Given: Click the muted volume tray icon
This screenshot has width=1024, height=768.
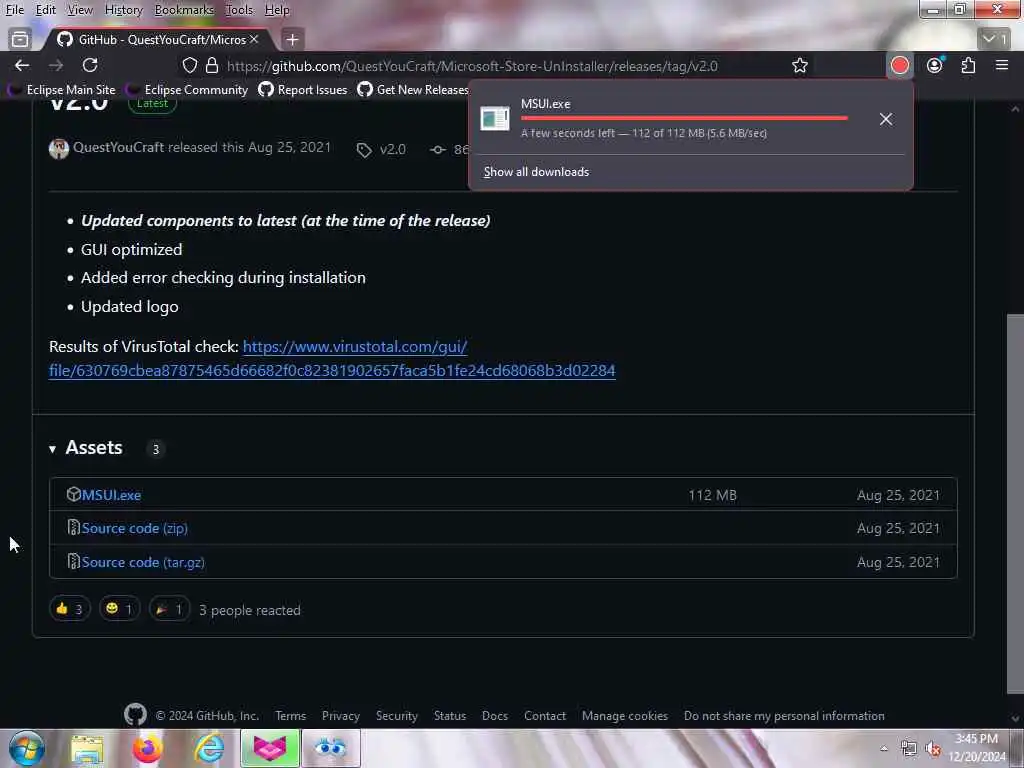Looking at the screenshot, I should (933, 748).
